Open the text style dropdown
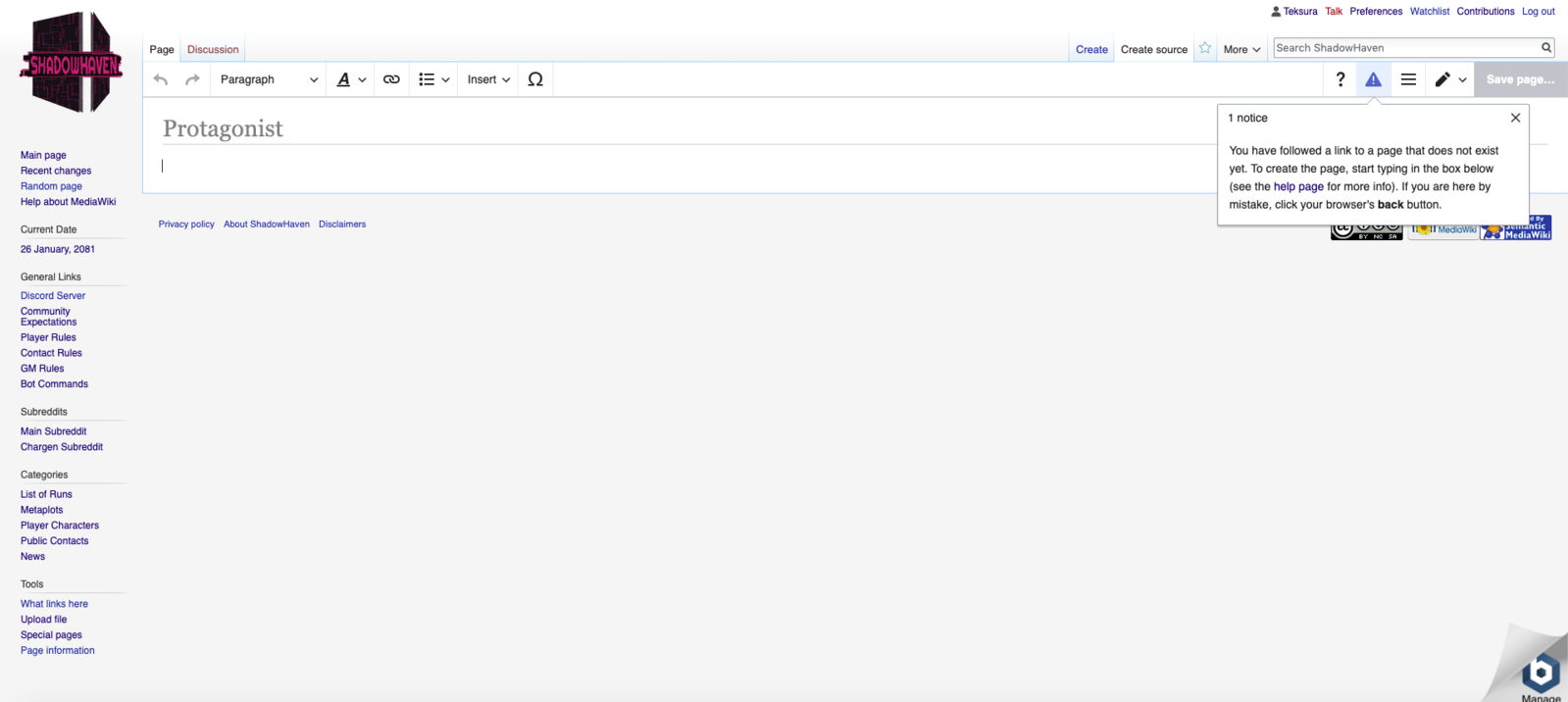The width and height of the screenshot is (1568, 702). [x=351, y=79]
